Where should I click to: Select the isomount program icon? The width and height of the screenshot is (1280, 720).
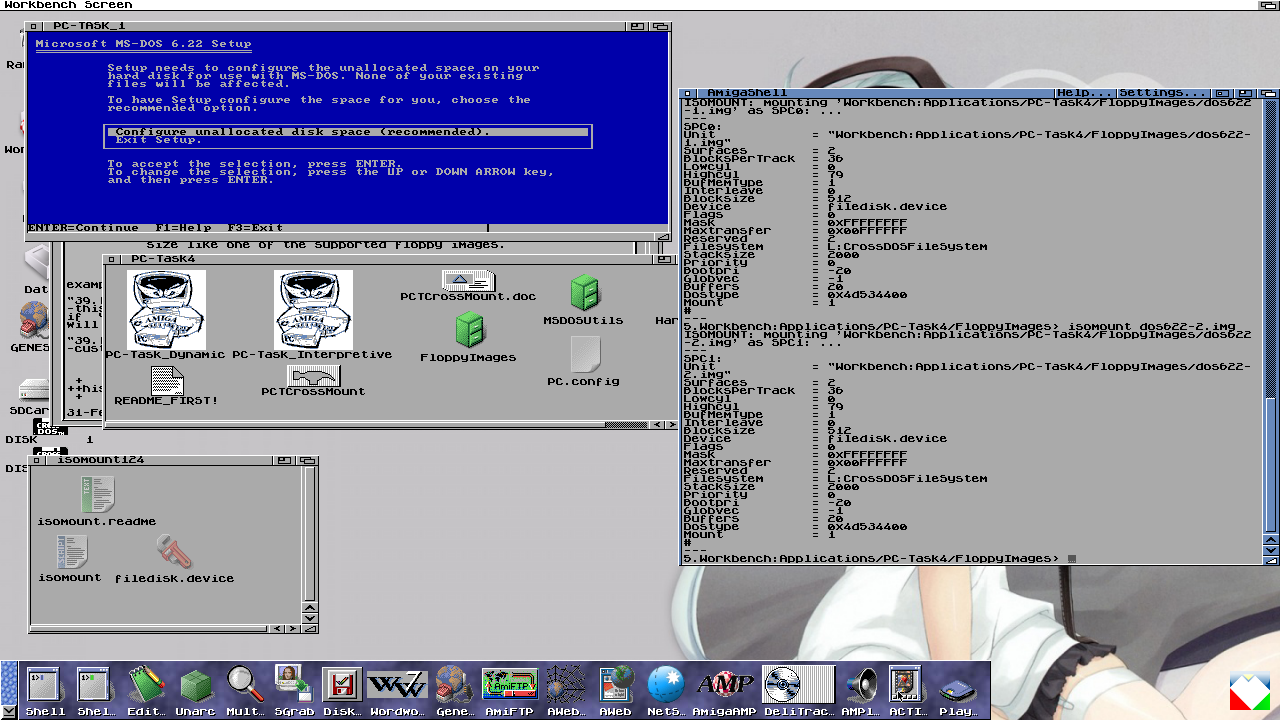70,552
